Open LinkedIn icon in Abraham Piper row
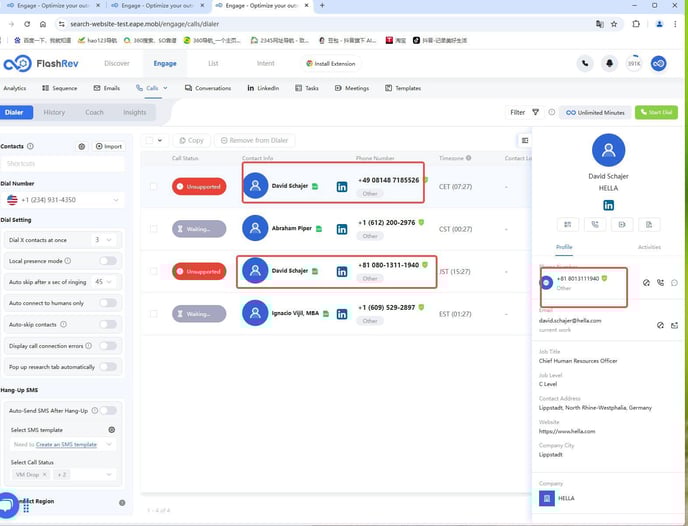Screen dimensions: 688x526 [342, 229]
